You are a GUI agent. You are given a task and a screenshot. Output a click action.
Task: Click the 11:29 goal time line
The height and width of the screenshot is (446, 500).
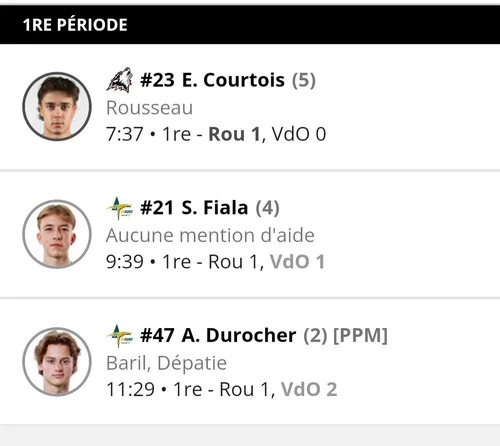click(x=222, y=390)
